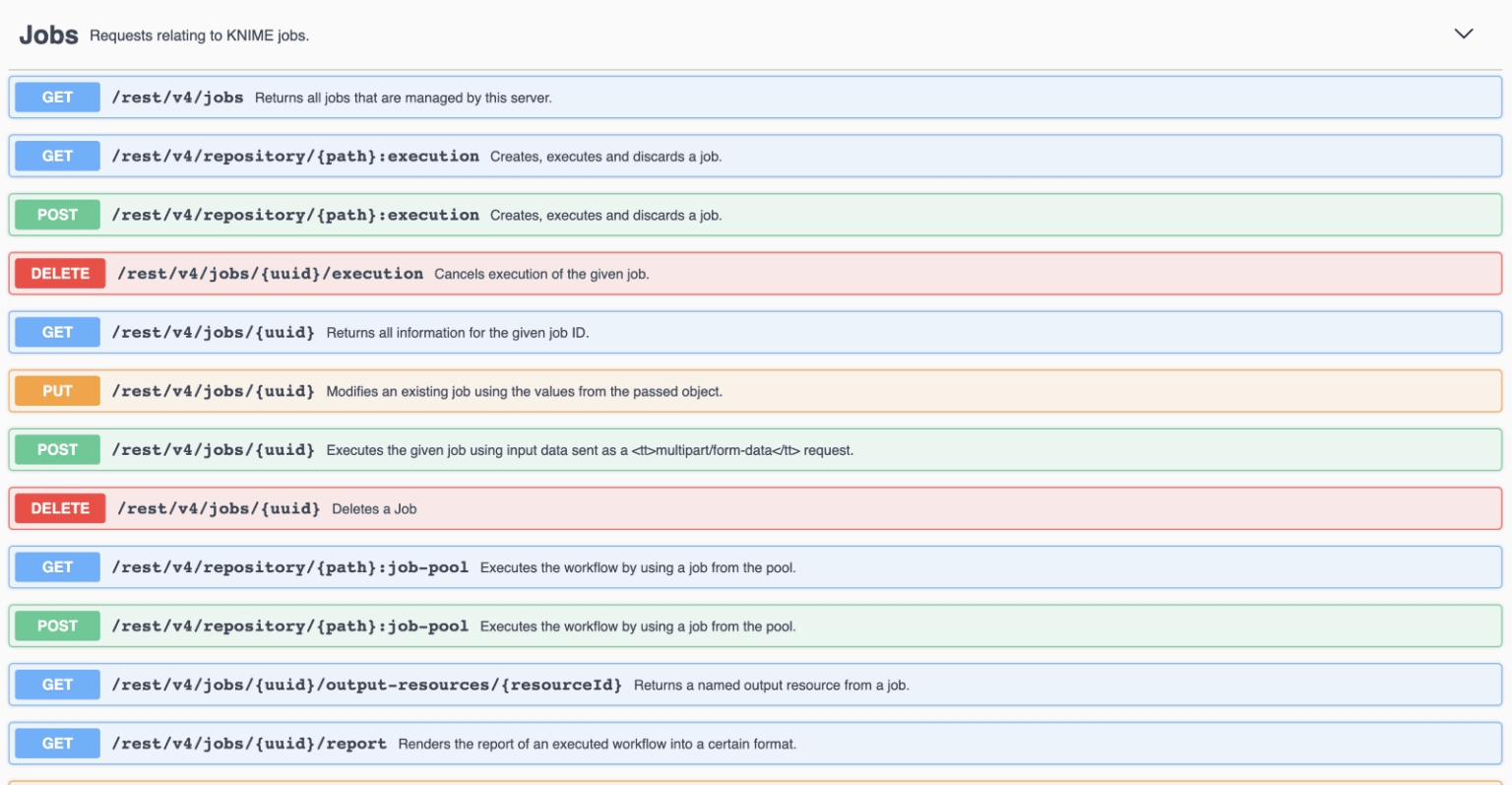Click path text /rest/v4/jobs at top
Image resolution: width=1512 pixels, height=785 pixels.
pyautogui.click(x=177, y=98)
